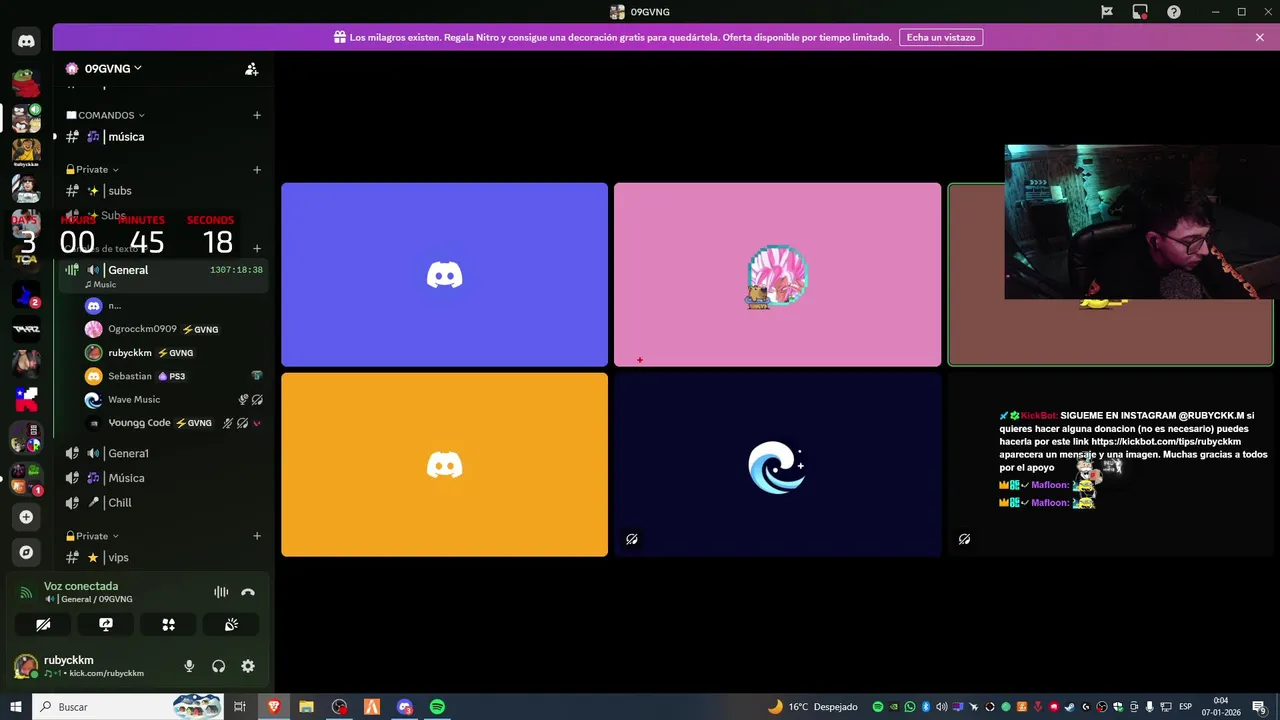Open the Windows Start menu
The height and width of the screenshot is (720, 1280).
[16, 707]
